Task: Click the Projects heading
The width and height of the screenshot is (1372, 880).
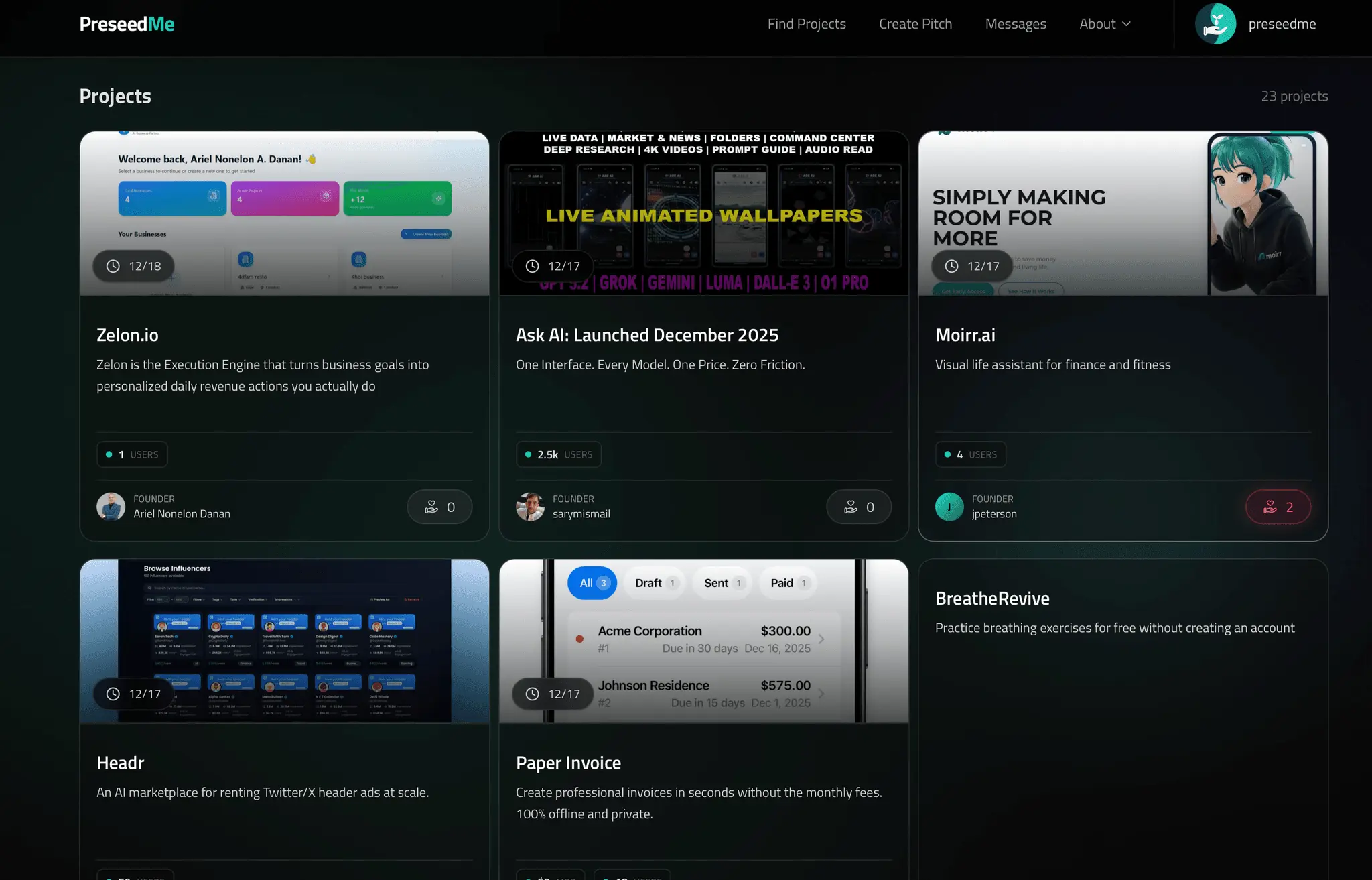Action: click(x=115, y=96)
